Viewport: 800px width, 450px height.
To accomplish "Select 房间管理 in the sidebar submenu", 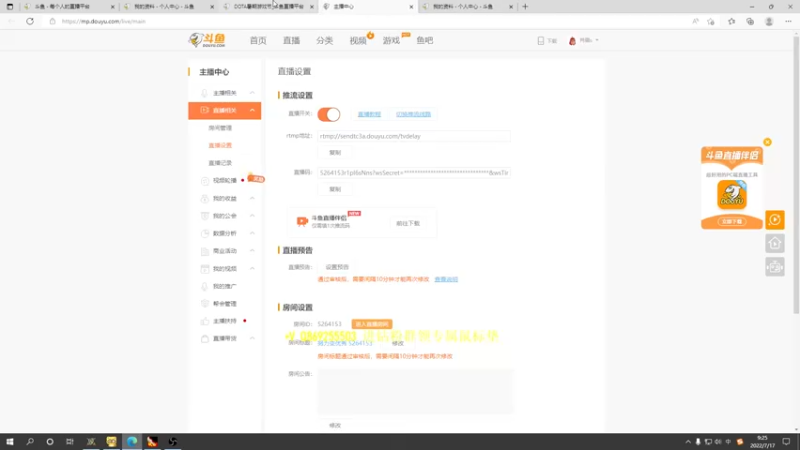I will tap(220, 128).
